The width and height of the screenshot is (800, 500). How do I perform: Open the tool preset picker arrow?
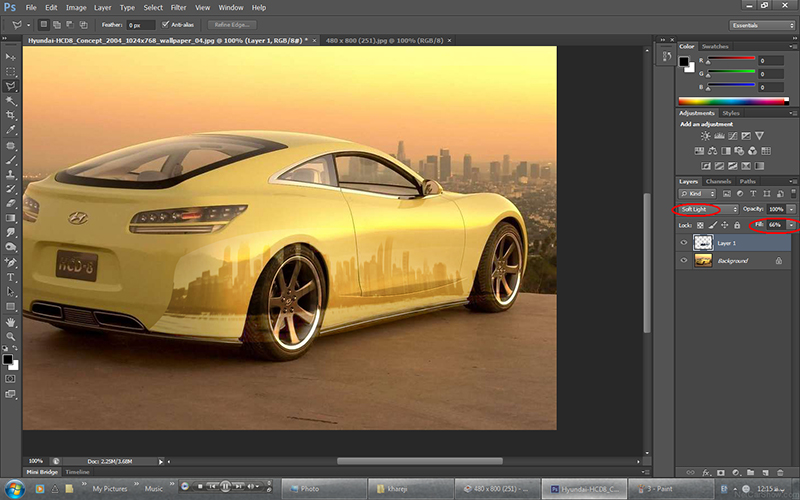click(29, 24)
